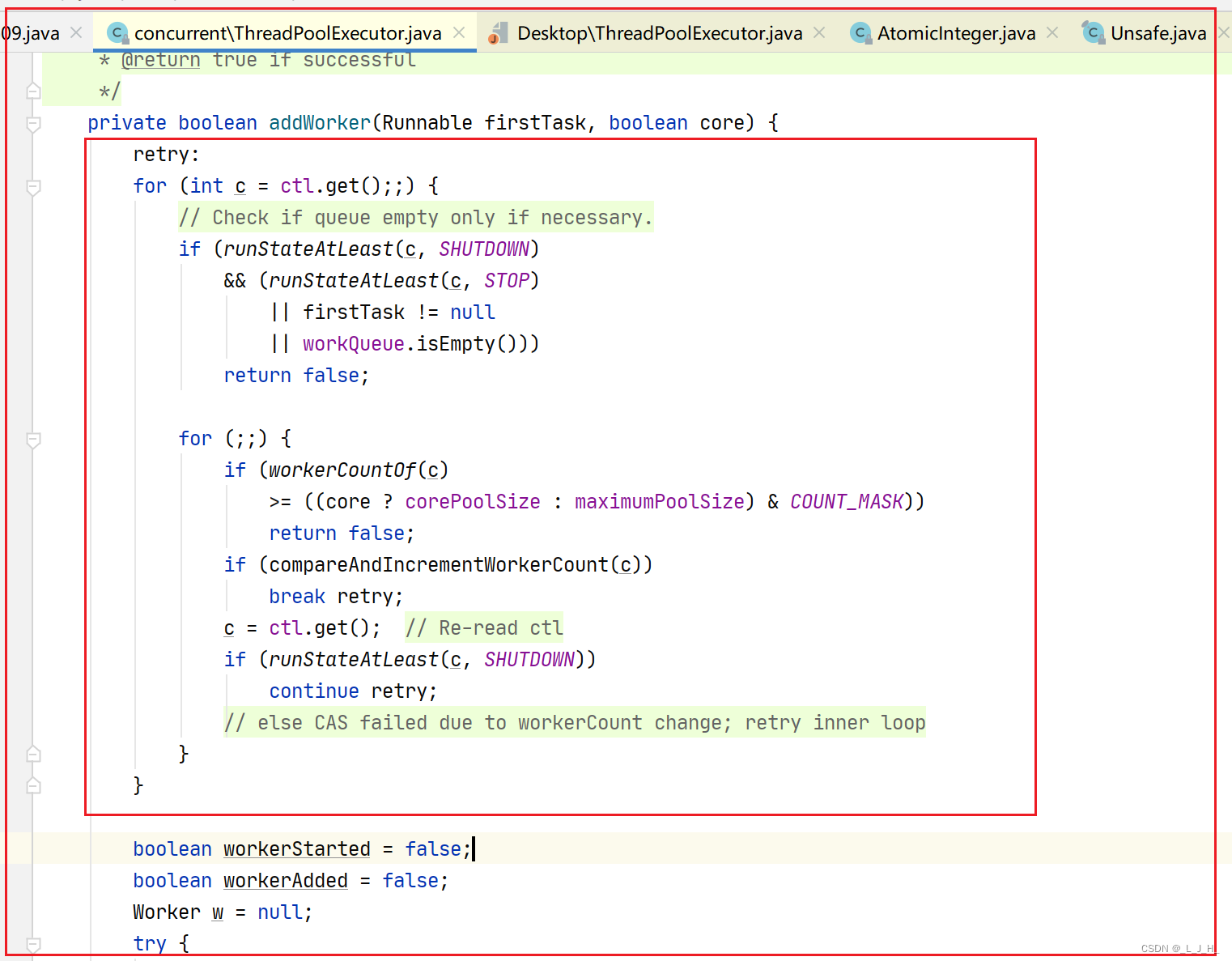Click class icon on AtomicInteger.java tab
The width and height of the screenshot is (1232, 961).
point(861,33)
